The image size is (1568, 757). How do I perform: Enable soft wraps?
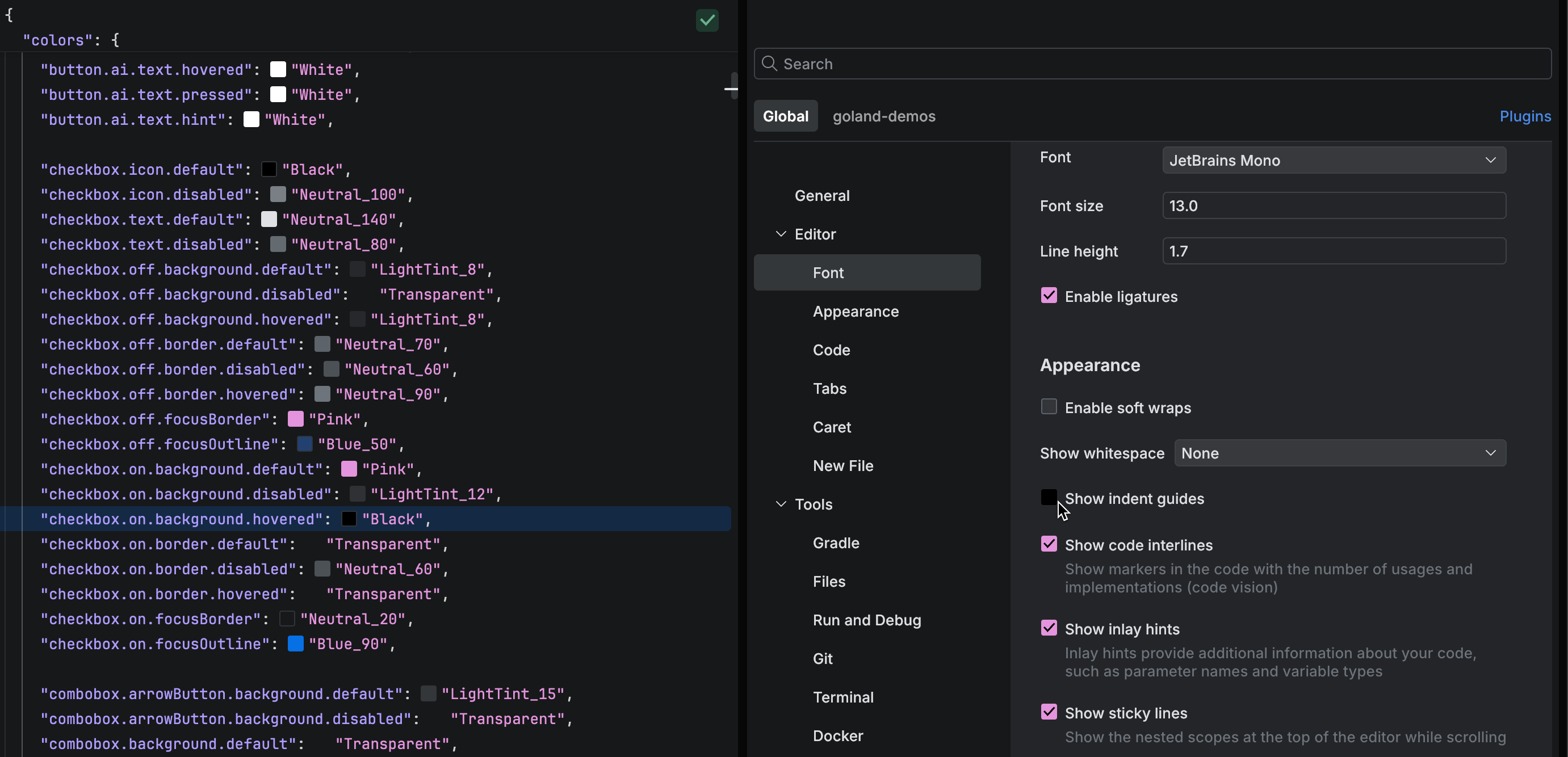1049,406
